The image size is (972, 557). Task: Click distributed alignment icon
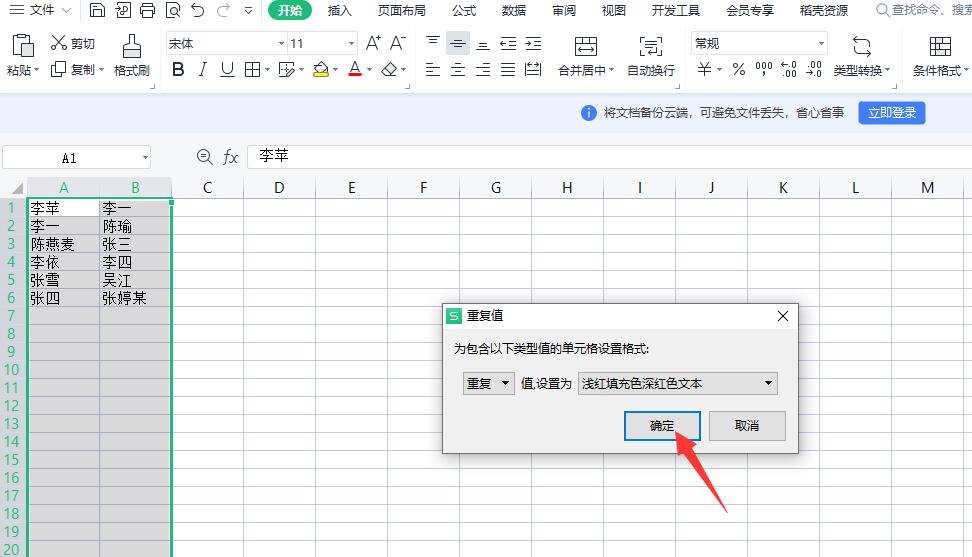(533, 69)
